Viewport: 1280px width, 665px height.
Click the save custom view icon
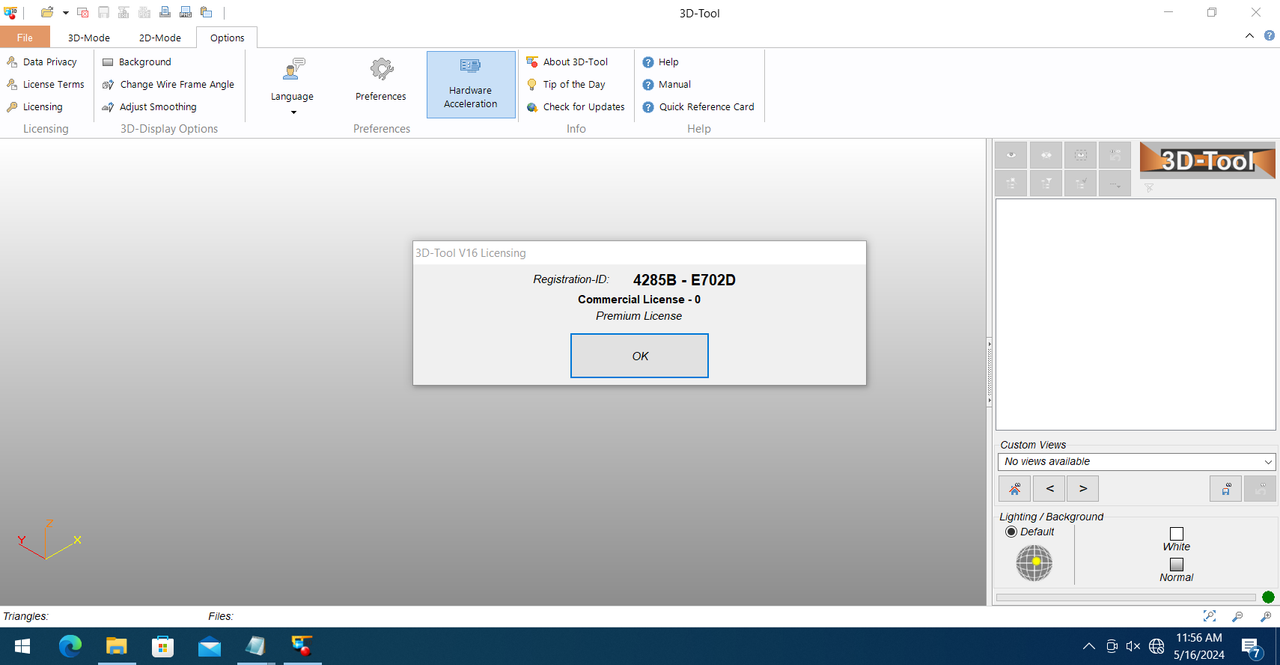[1226, 488]
